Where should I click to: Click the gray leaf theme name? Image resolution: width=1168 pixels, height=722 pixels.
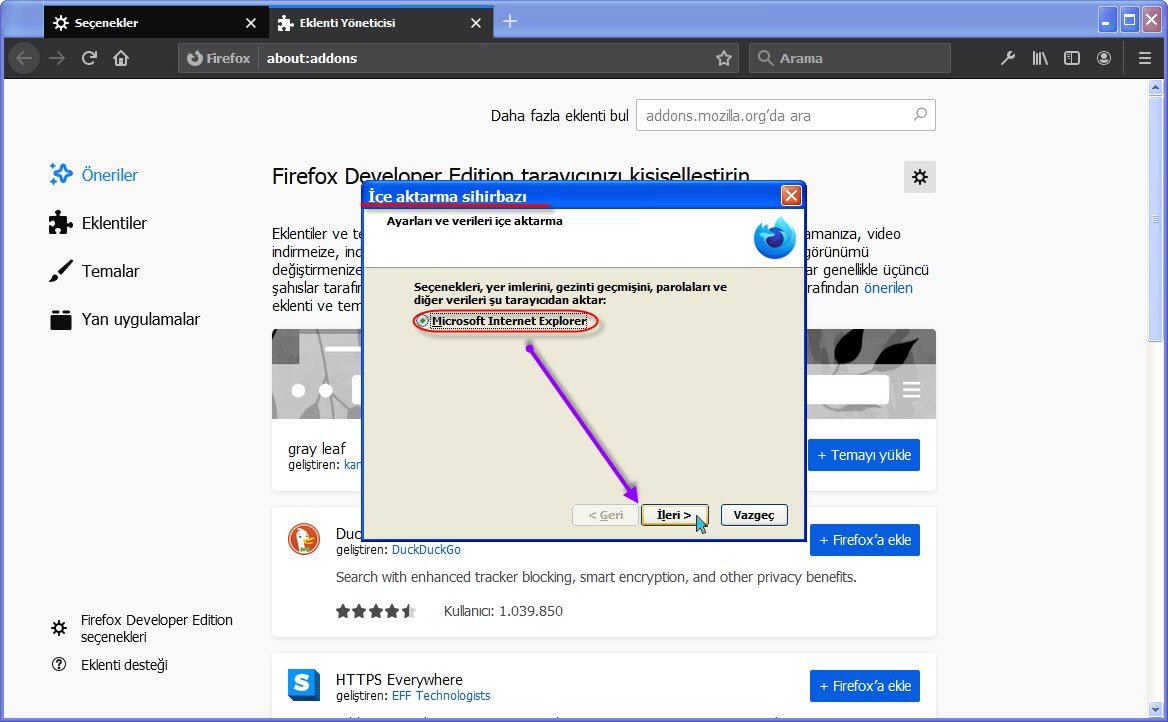(317, 449)
